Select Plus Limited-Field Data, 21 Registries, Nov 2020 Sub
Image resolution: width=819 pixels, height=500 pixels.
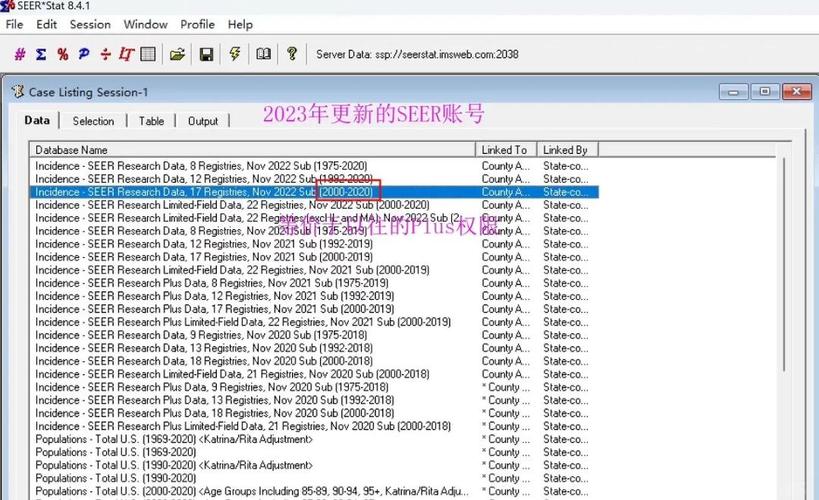[x=243, y=426]
